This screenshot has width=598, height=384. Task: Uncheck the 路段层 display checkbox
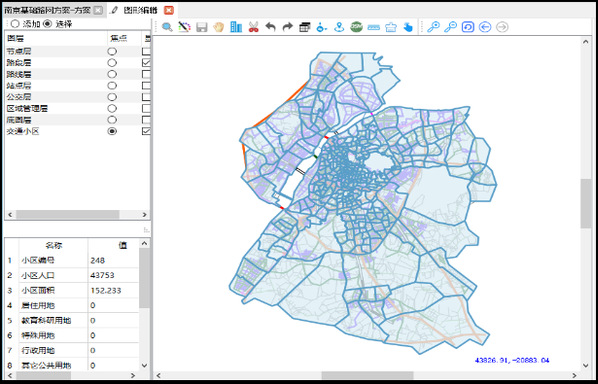(146, 63)
